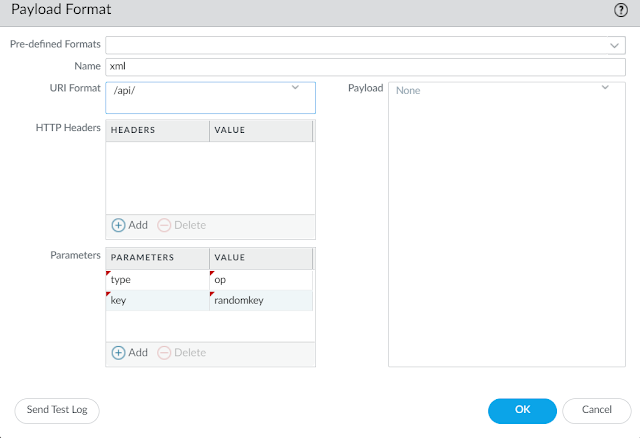The image size is (640, 438).
Task: Open the Payload dropdown chevron
Action: click(x=605, y=87)
